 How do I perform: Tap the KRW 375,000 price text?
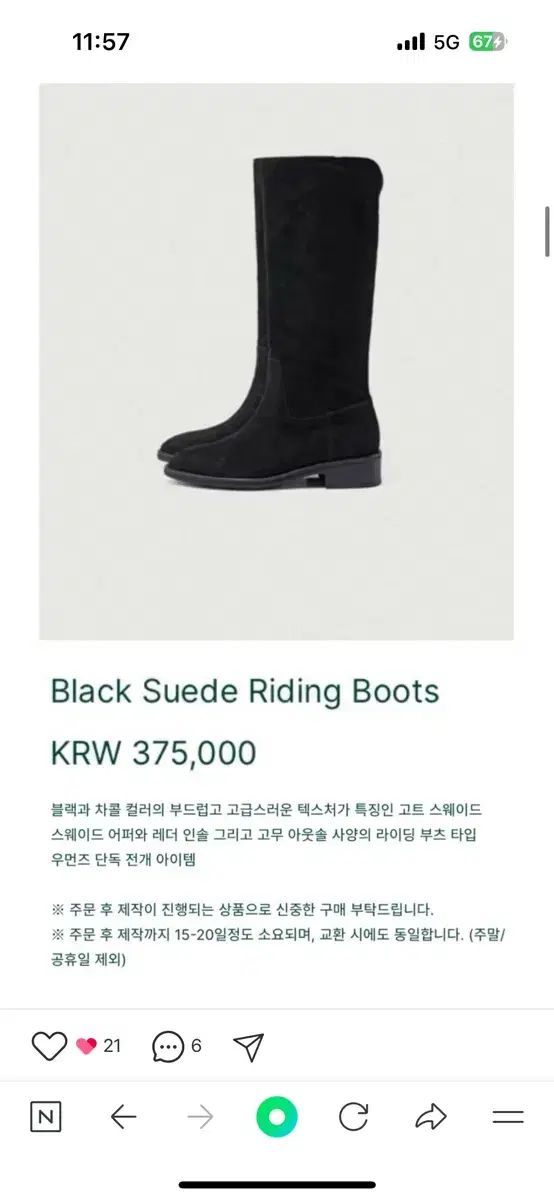click(x=153, y=753)
